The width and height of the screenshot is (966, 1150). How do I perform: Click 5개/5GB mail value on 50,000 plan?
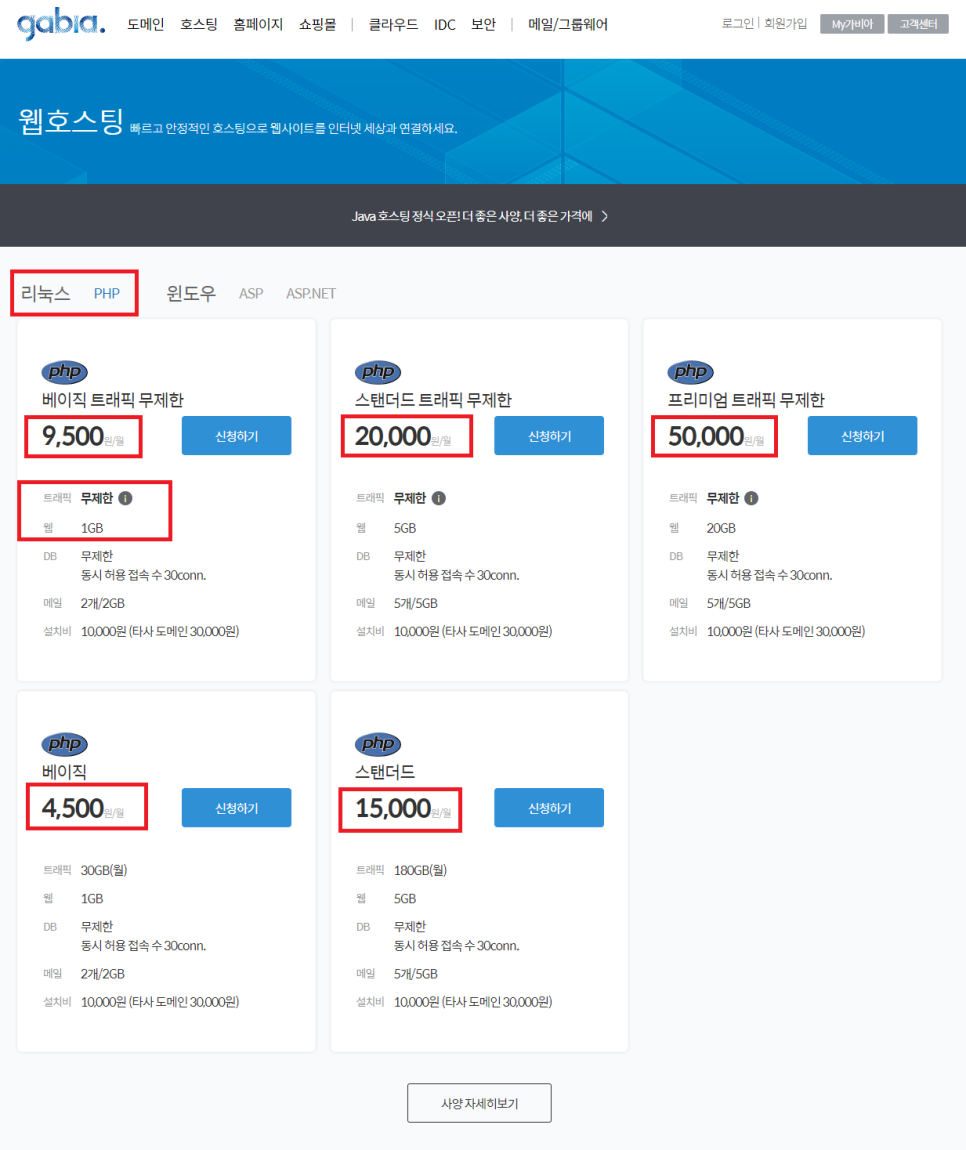(728, 604)
